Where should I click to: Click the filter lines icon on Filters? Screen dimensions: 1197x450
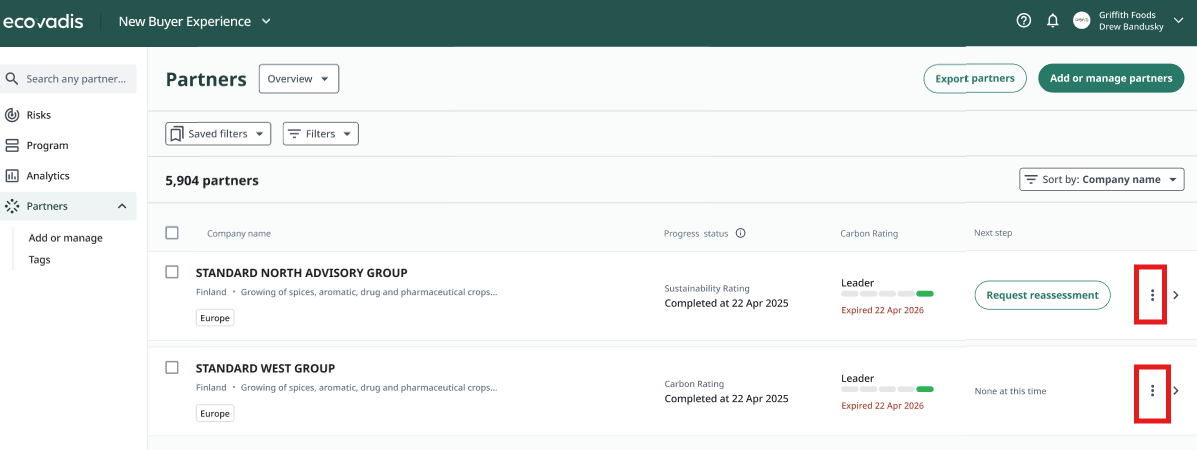point(294,134)
